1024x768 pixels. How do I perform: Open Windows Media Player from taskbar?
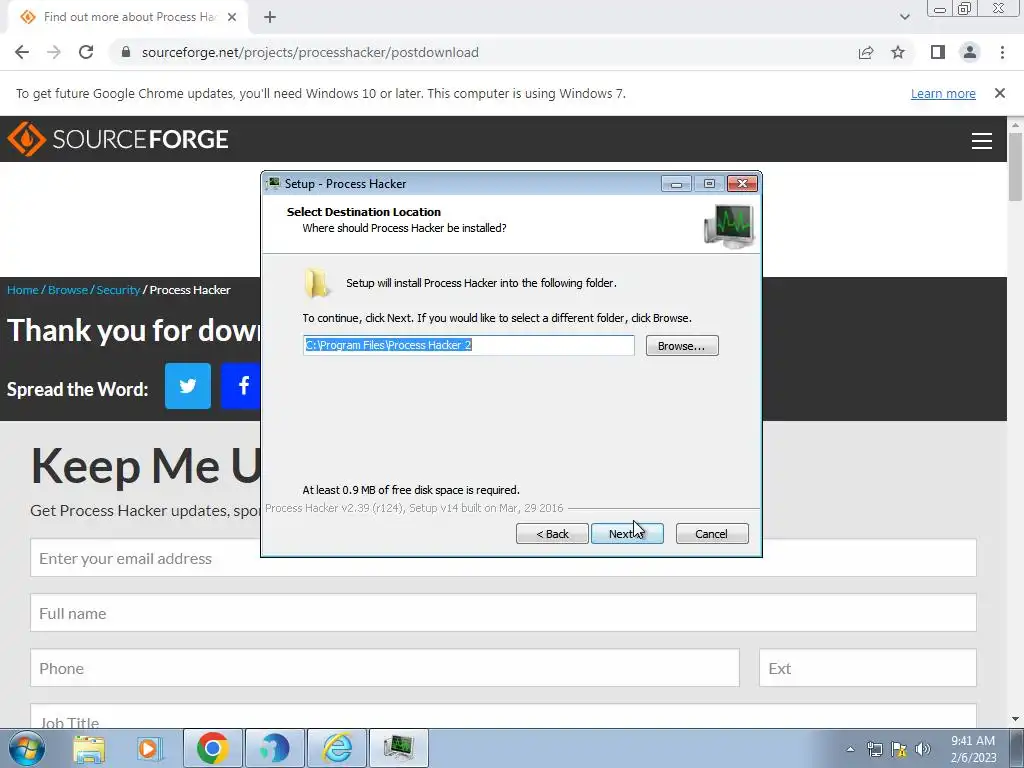click(x=150, y=748)
